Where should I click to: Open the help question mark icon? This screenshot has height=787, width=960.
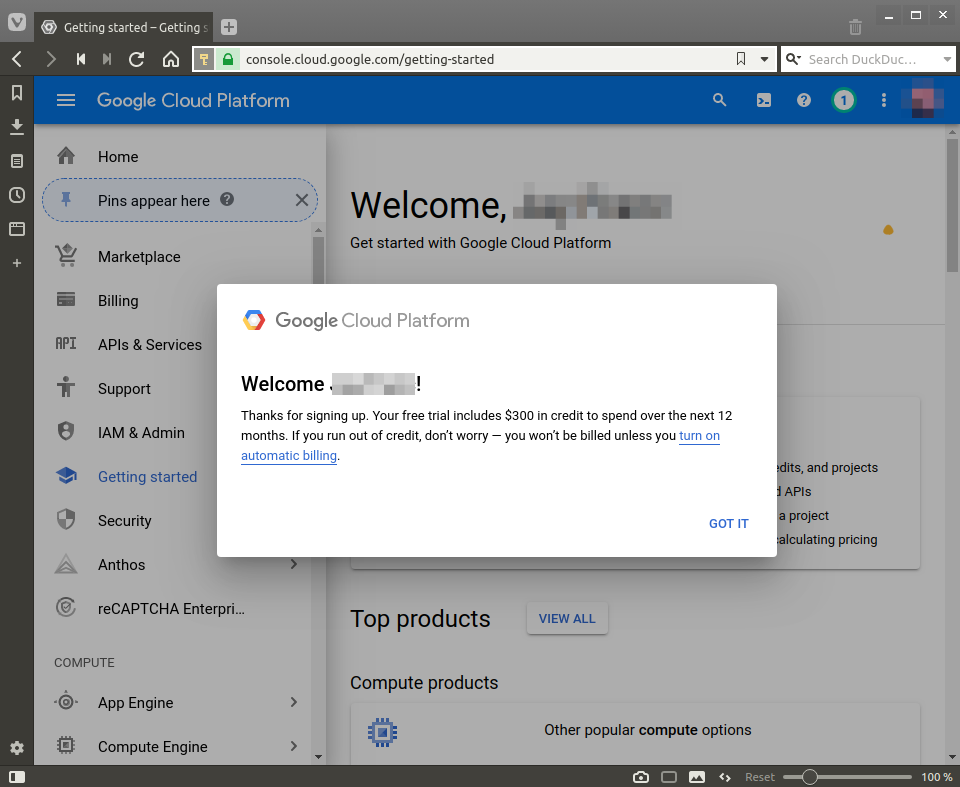coord(803,100)
